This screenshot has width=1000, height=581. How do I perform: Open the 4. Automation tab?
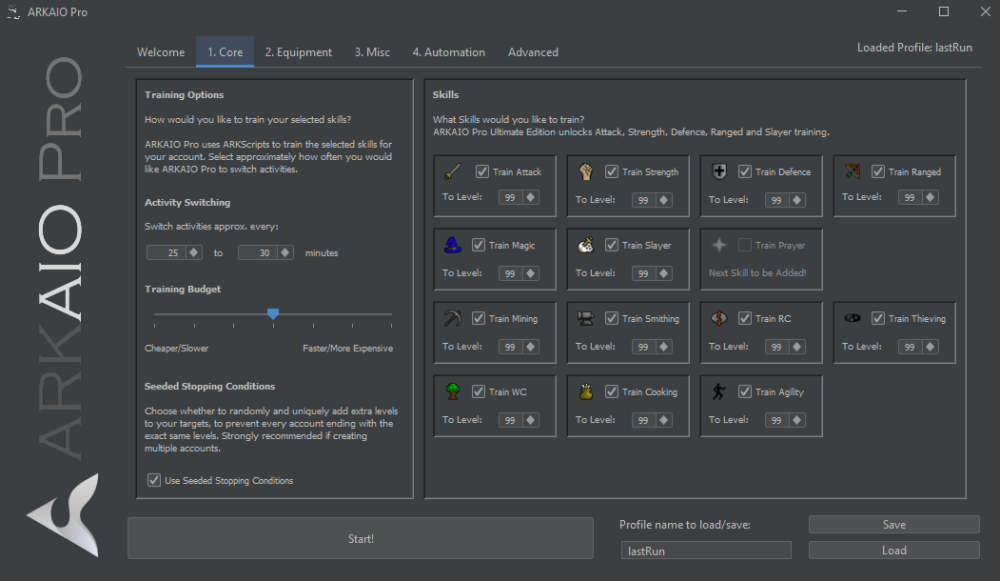pos(448,52)
